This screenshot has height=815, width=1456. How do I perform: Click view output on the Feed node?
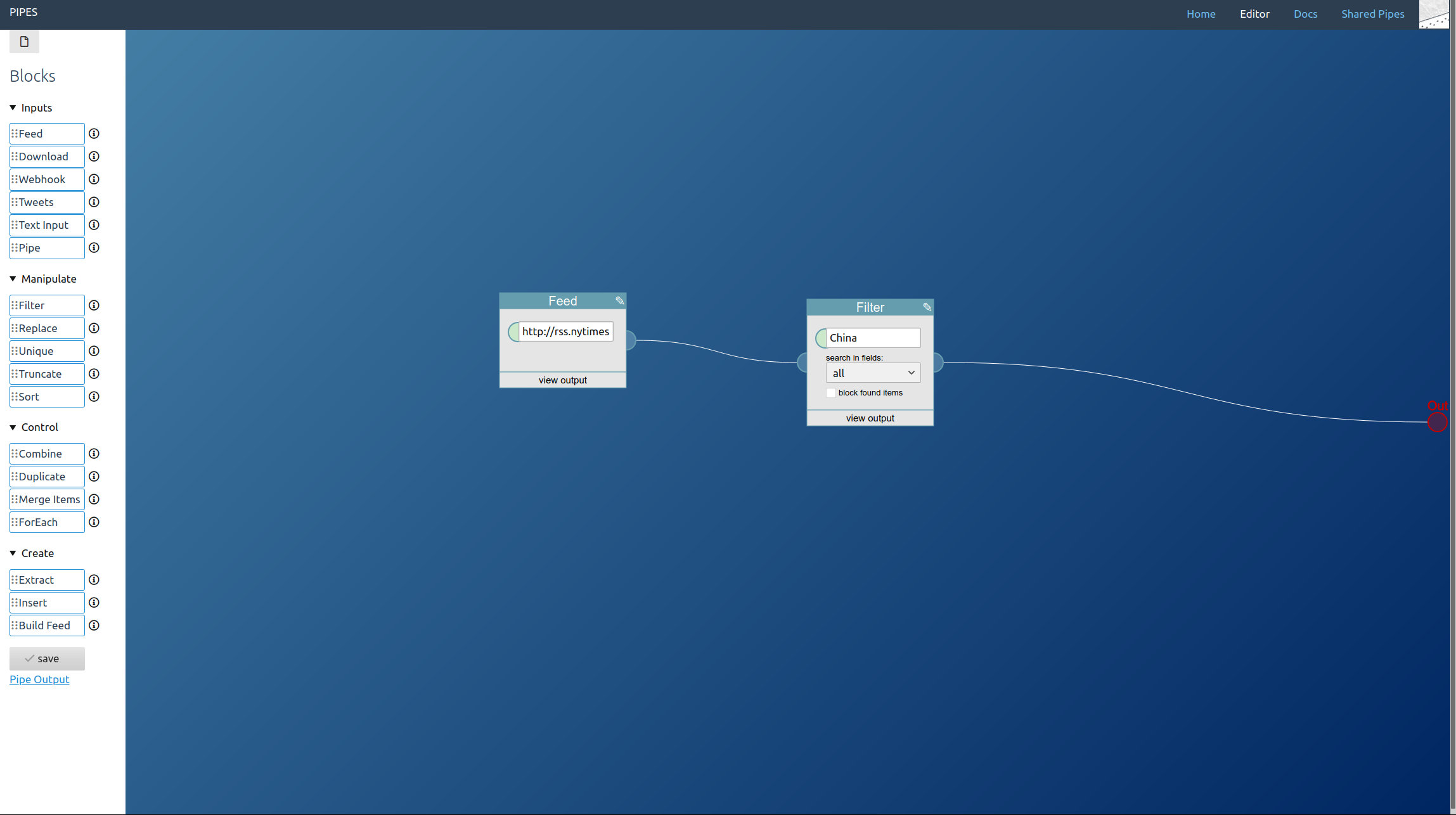[x=562, y=380]
